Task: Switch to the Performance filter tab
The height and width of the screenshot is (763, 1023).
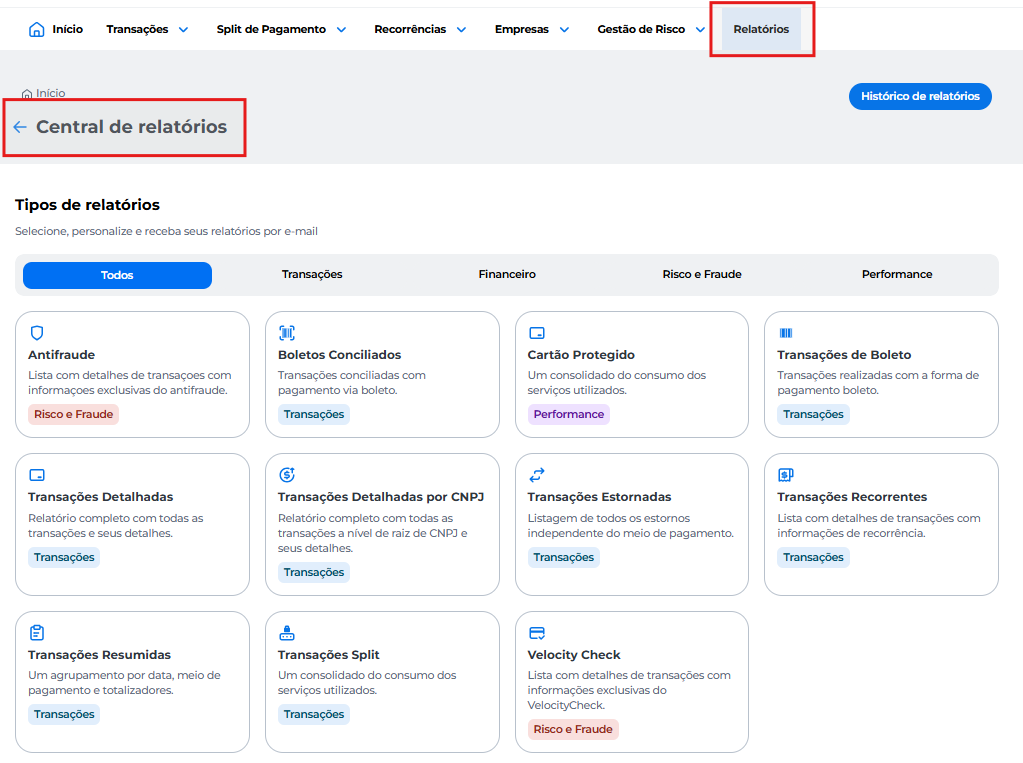Action: click(x=896, y=275)
